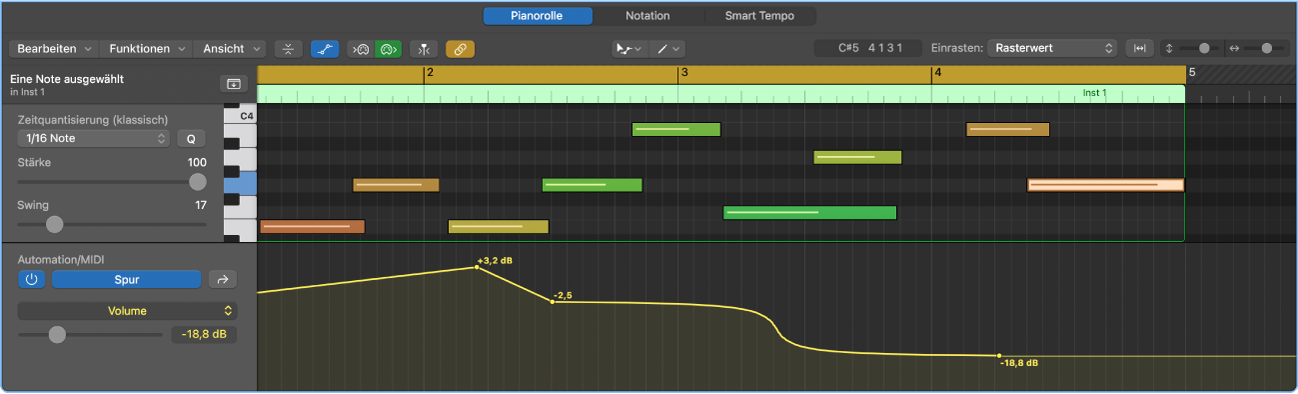
Task: Click the +3,2 dB automation point
Action: coord(476,267)
